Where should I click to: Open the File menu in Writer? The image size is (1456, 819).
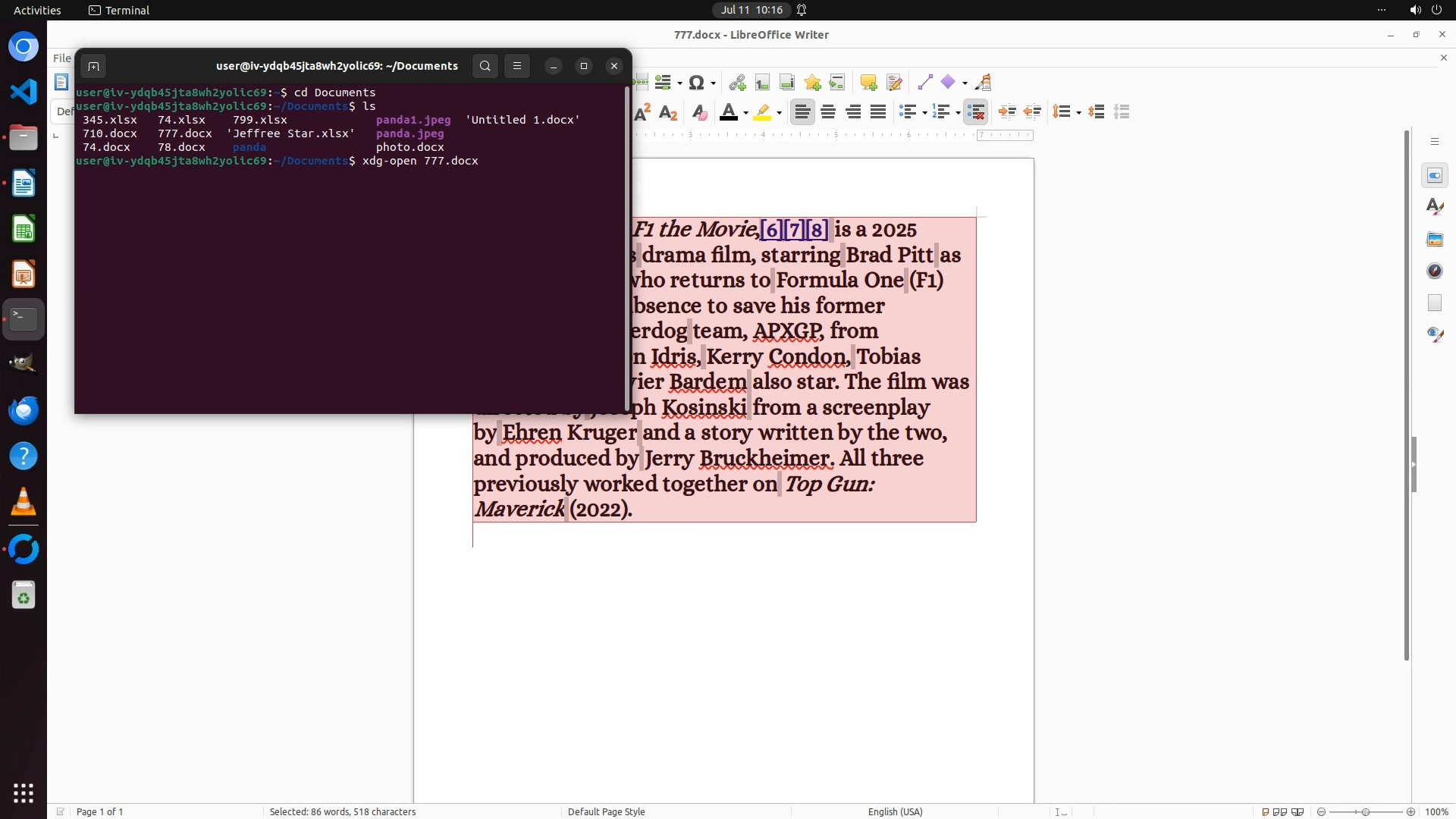click(x=62, y=58)
